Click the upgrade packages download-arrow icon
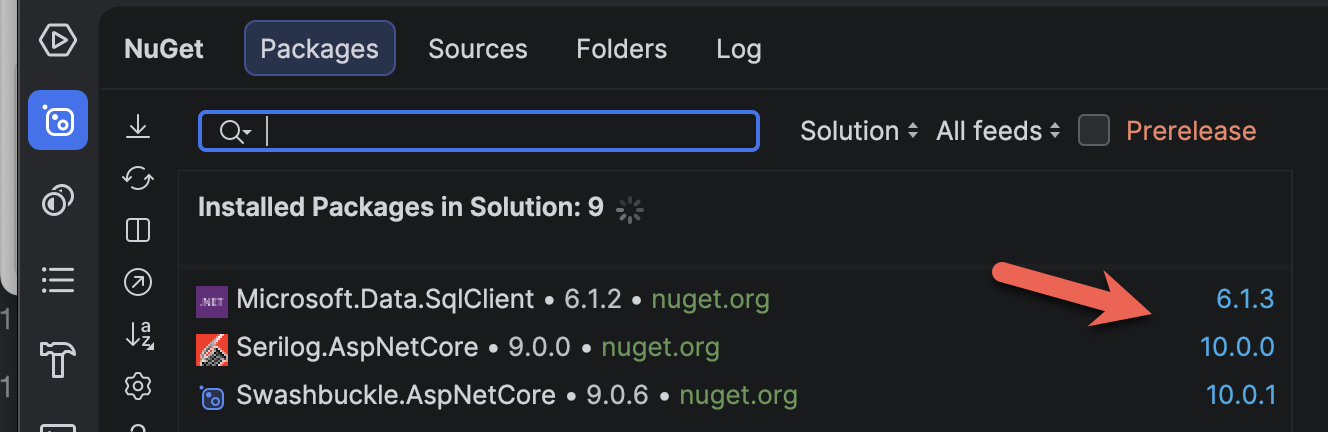Image resolution: width=1328 pixels, height=432 pixels. pos(138,127)
